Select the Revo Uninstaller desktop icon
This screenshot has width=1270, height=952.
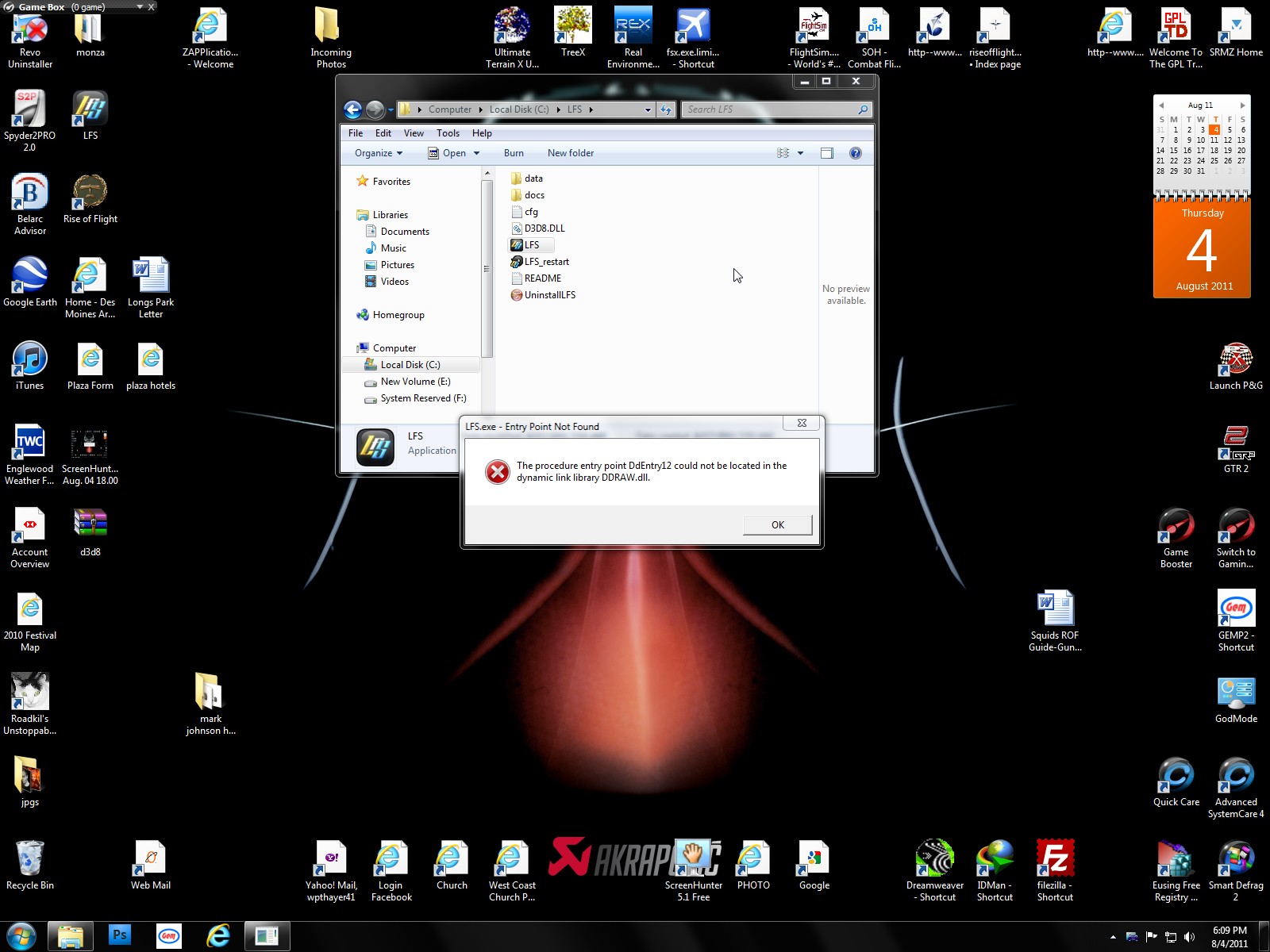point(30,38)
